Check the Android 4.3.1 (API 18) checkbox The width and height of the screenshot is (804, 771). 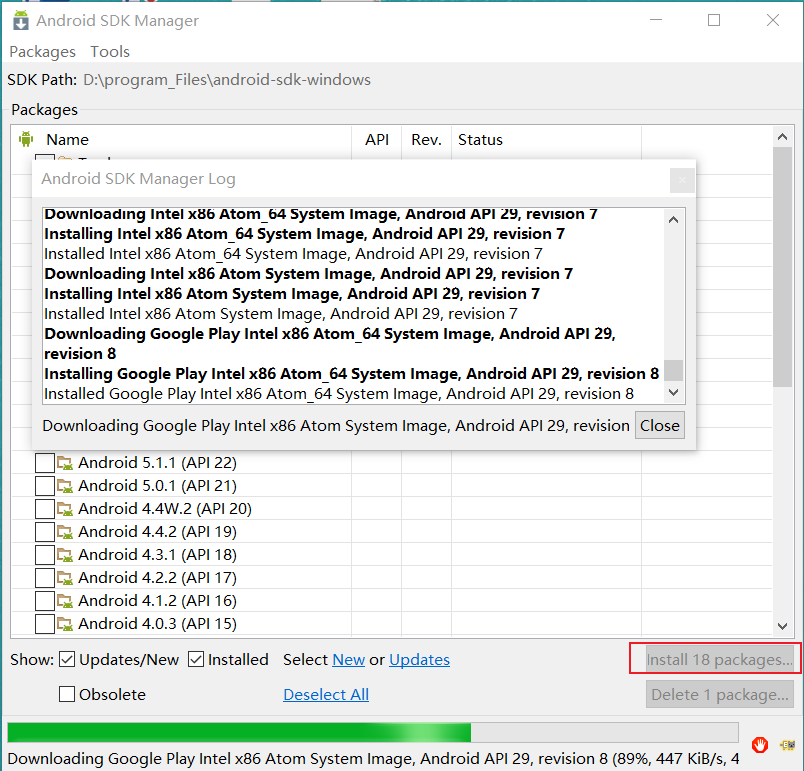pos(45,555)
